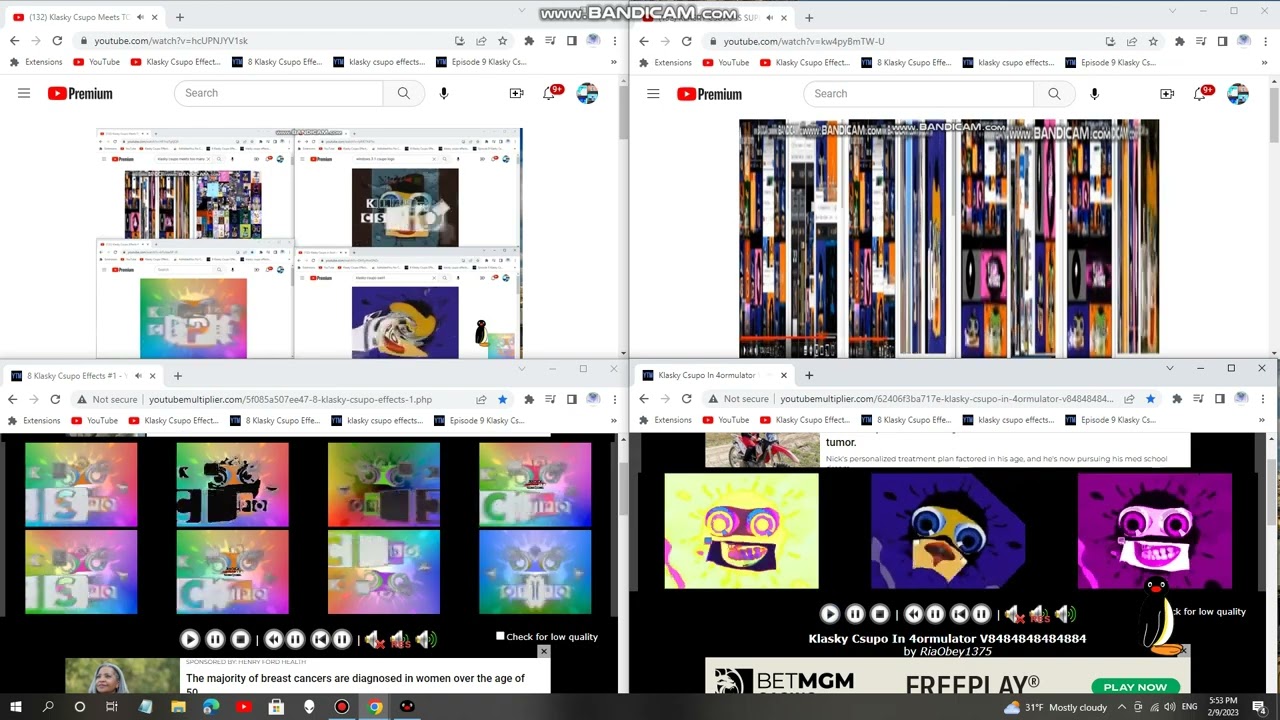Open Chrome three-dot menu in 8 Klasky Effects window
This screenshot has height=720, width=1280.
[x=614, y=399]
